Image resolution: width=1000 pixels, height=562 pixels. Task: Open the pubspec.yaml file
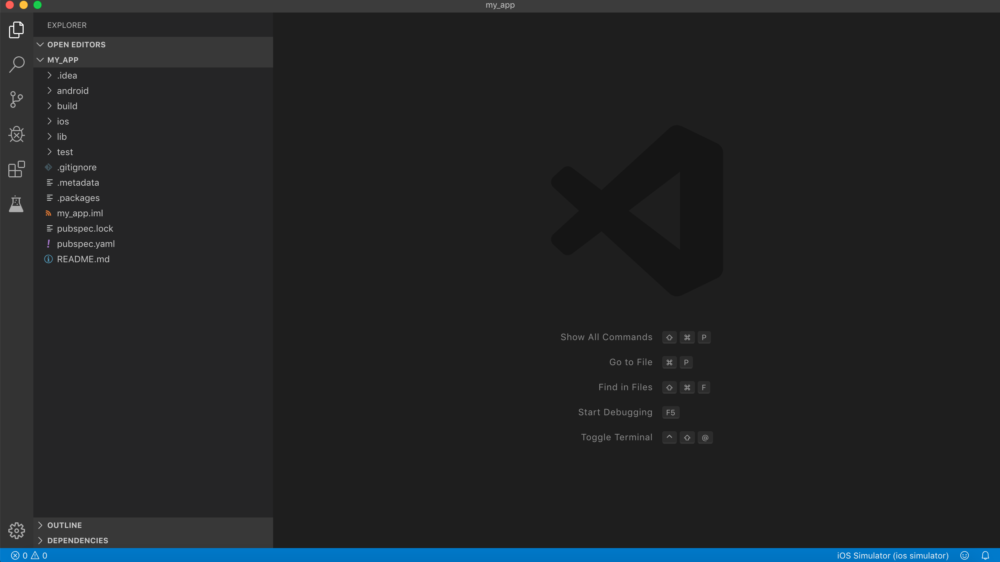[153, 244]
